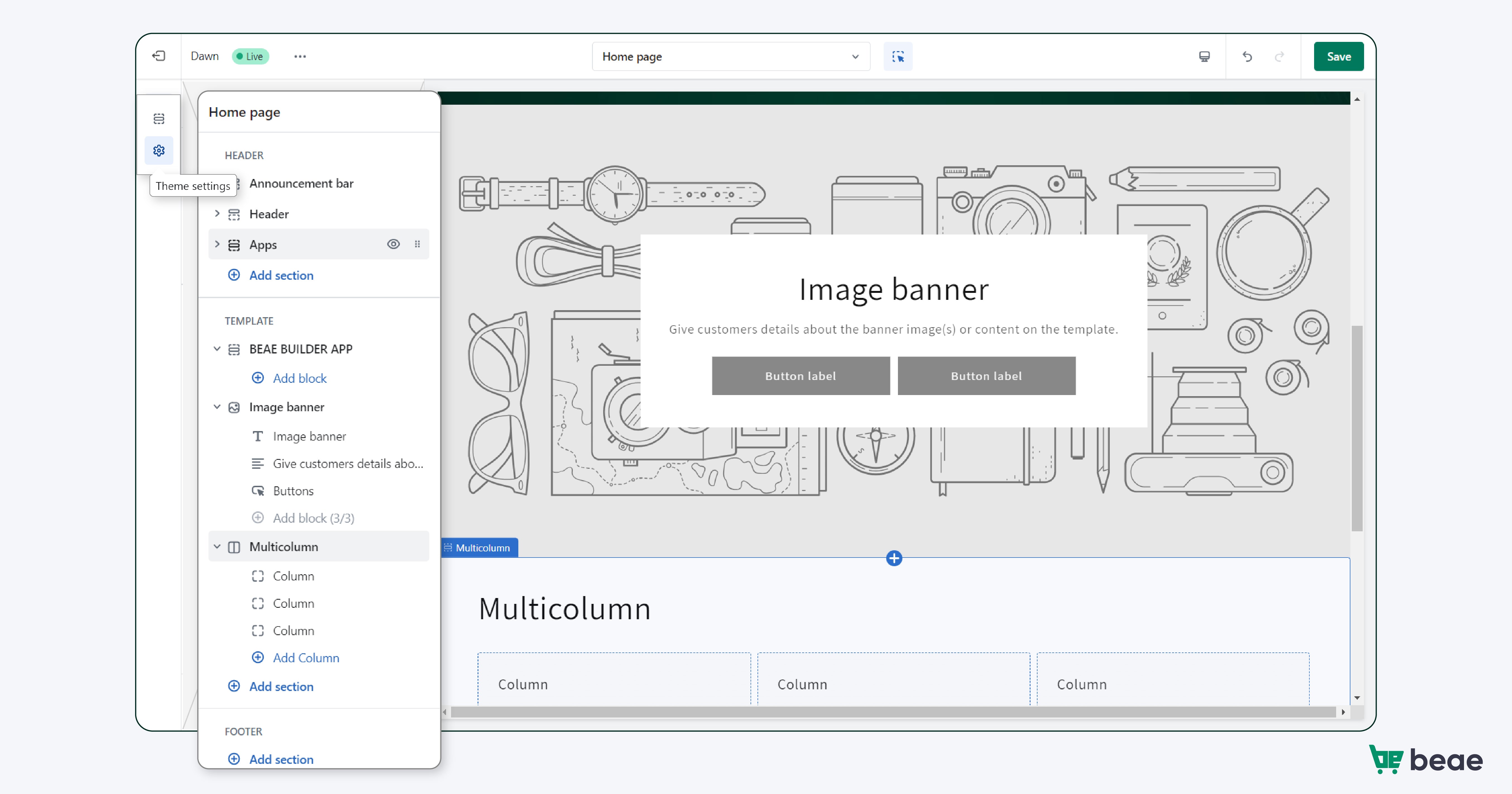Click the green Save button
The width and height of the screenshot is (1512, 794).
pos(1338,56)
